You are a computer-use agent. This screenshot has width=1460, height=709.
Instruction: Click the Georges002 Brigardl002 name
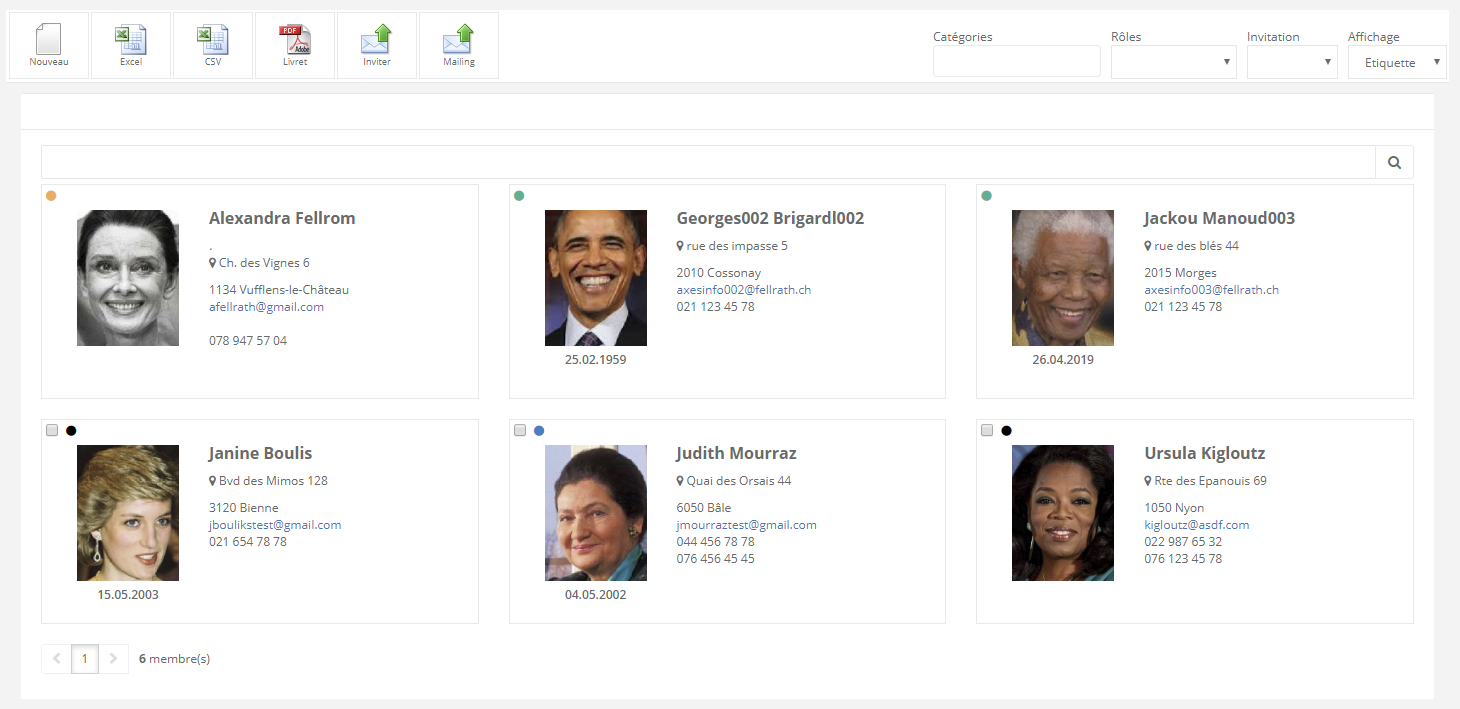[770, 218]
